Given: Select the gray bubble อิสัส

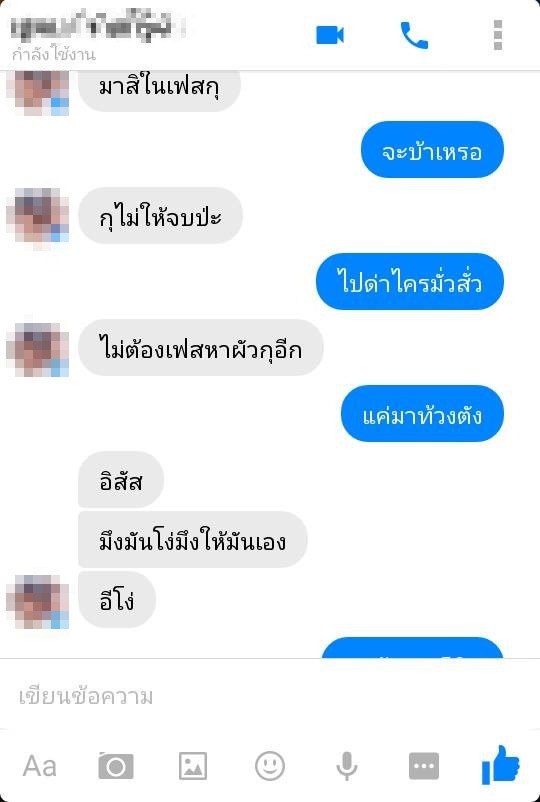Looking at the screenshot, I should (x=121, y=480).
